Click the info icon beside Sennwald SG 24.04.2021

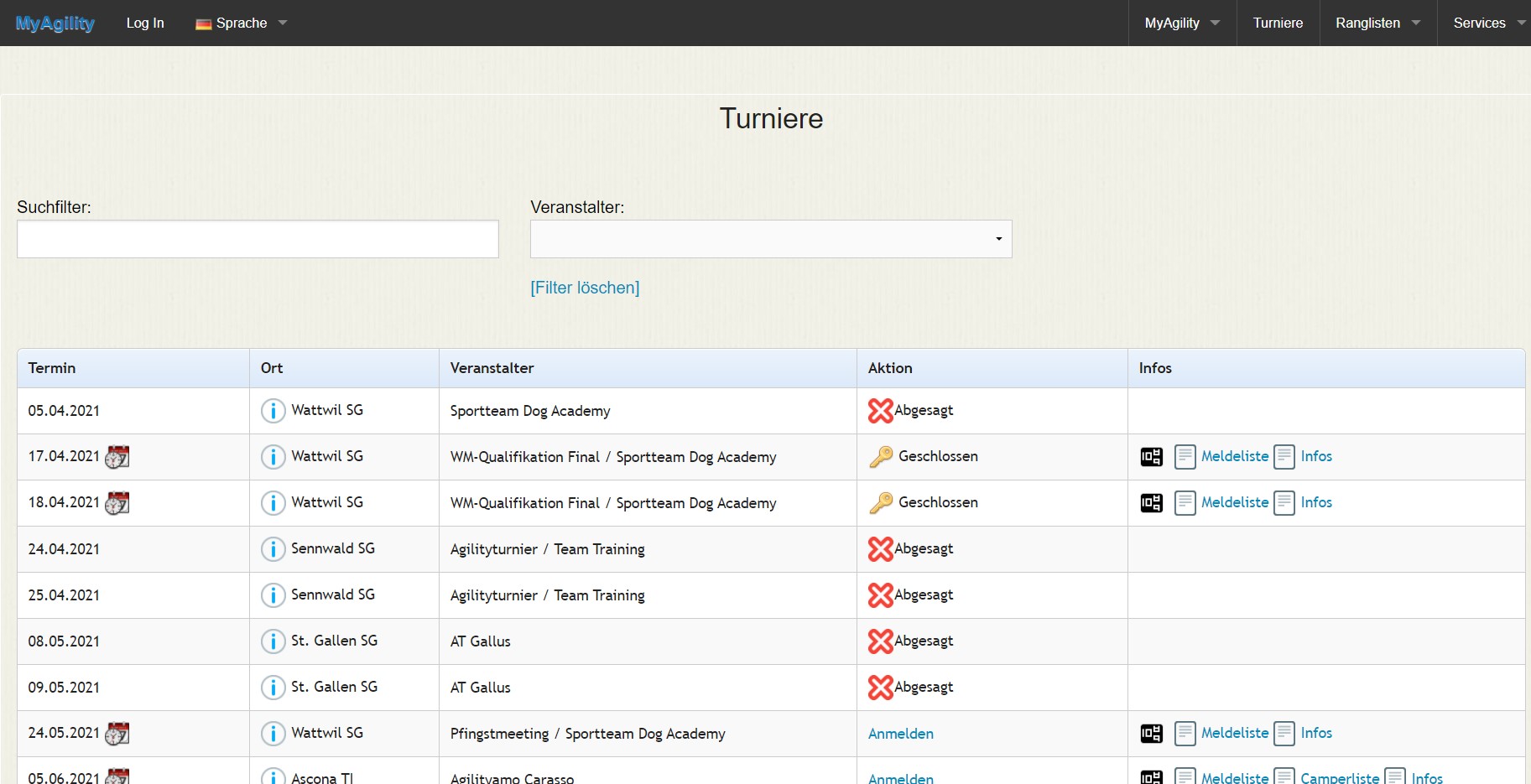273,549
